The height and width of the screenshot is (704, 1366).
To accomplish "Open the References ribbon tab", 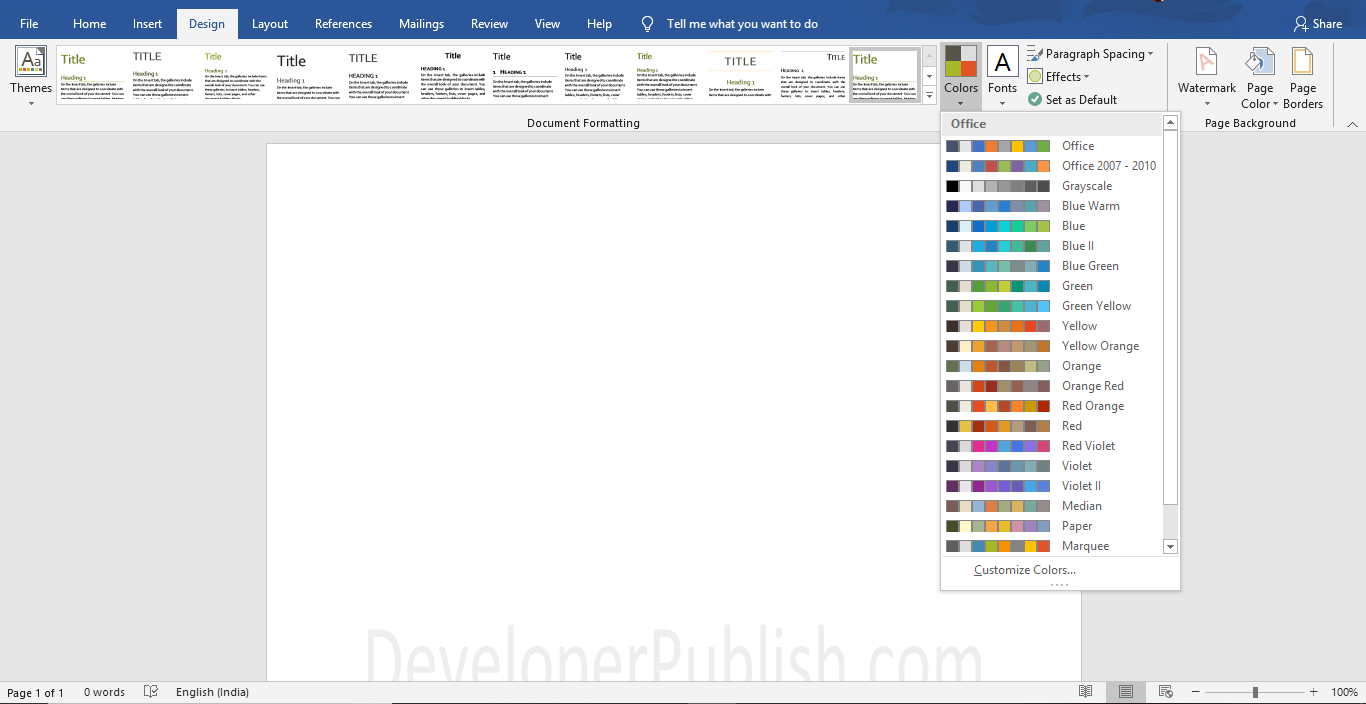I will point(343,23).
